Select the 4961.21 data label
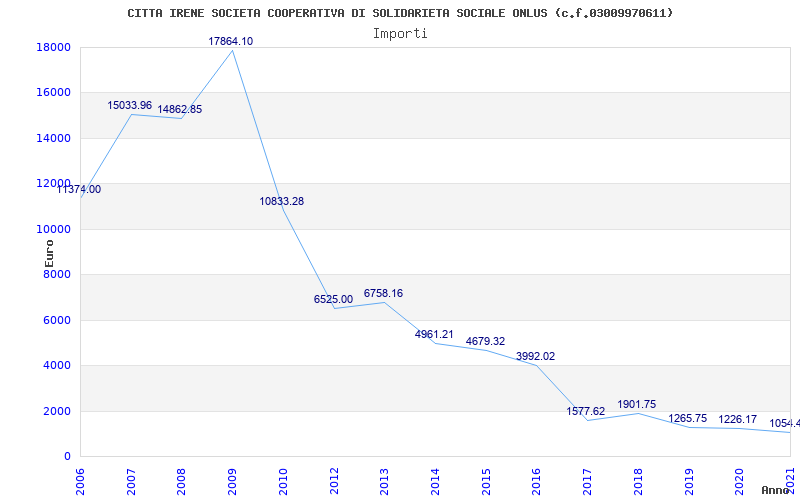The width and height of the screenshot is (800, 500). tap(434, 335)
